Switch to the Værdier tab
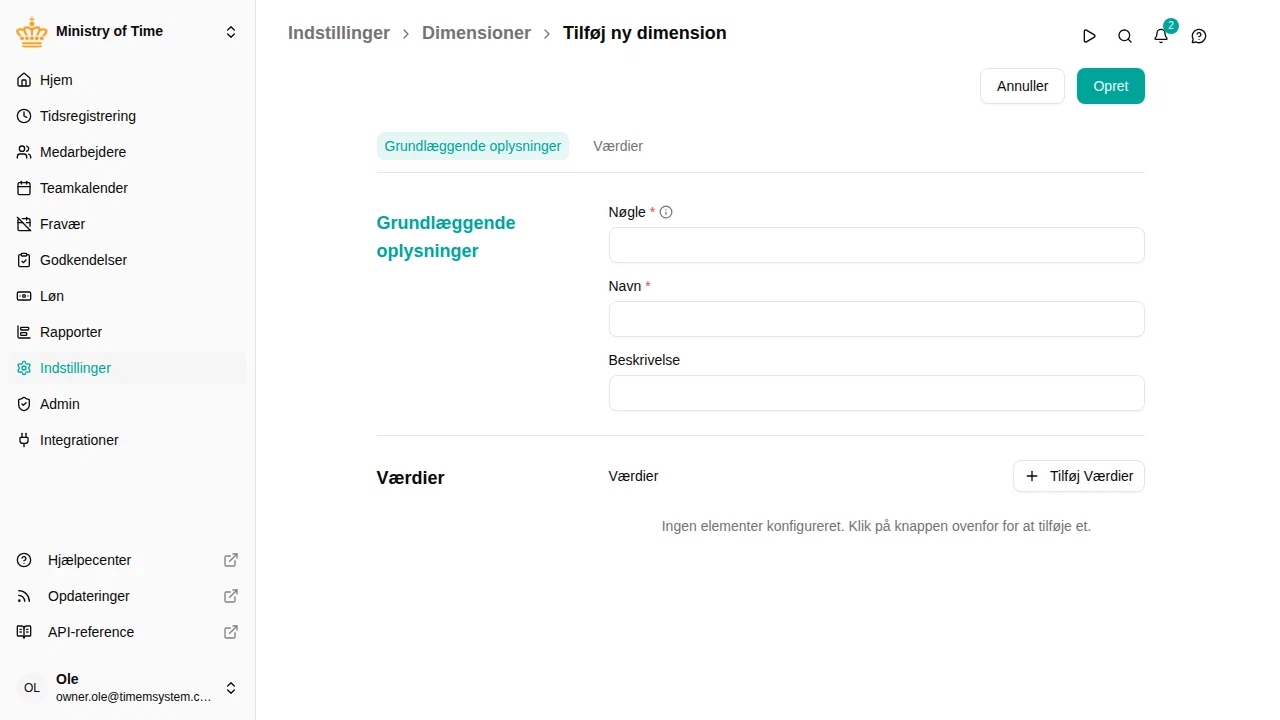The image size is (1280, 720). click(x=618, y=146)
